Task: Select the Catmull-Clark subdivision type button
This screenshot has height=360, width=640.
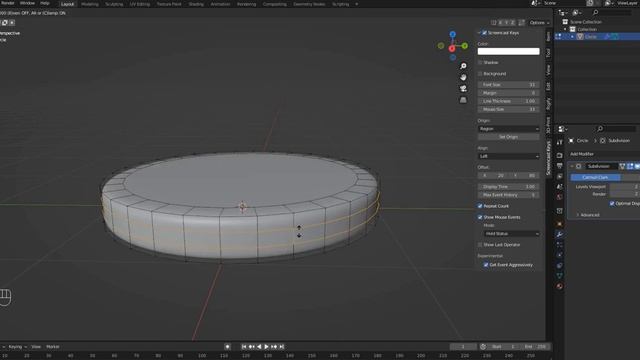Action: 595,178
